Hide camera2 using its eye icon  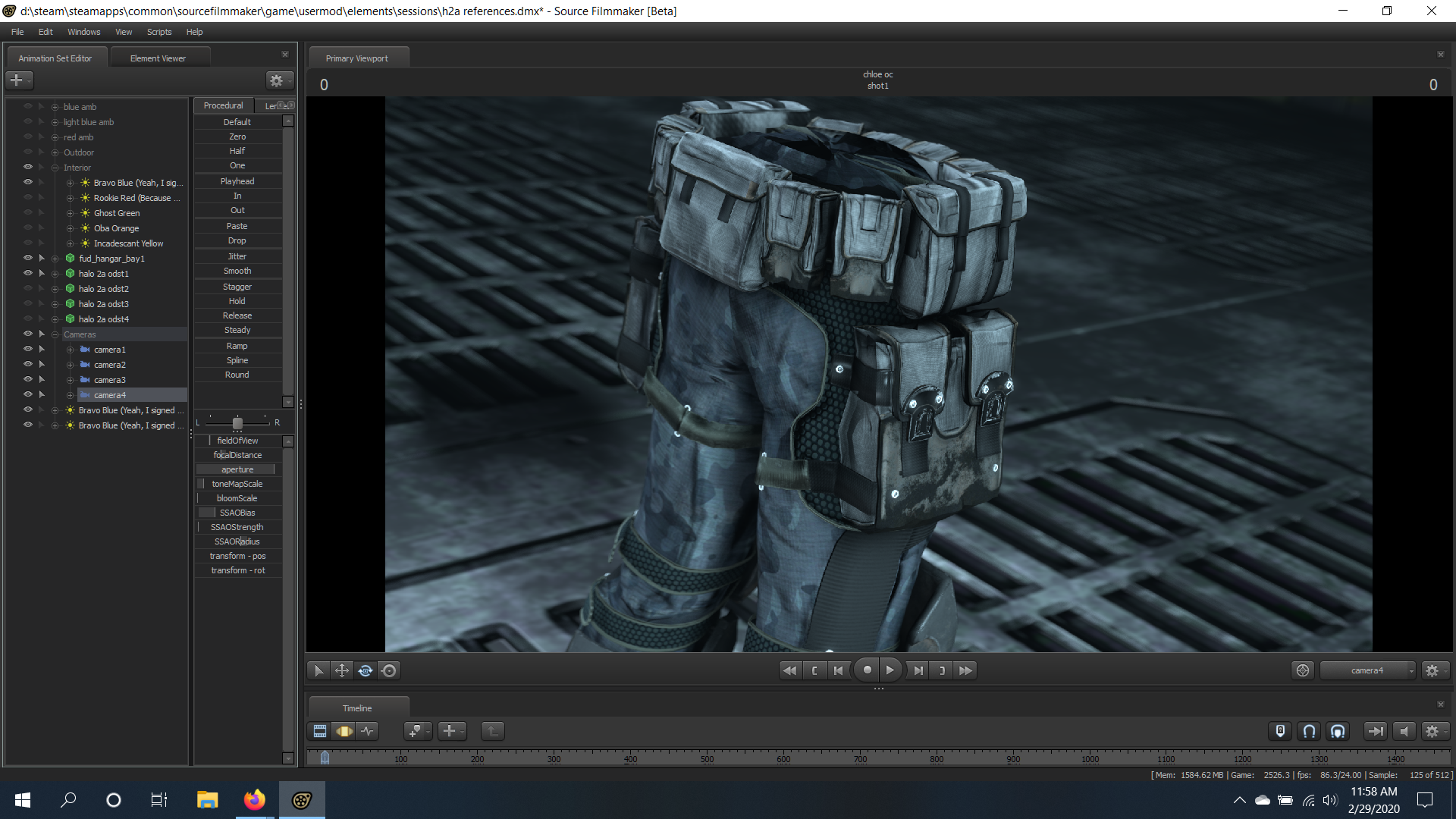pyautogui.click(x=28, y=364)
